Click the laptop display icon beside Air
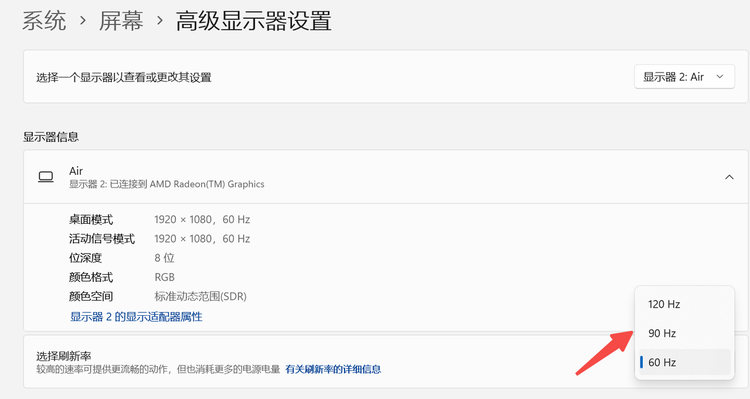This screenshot has width=750, height=399. point(46,177)
